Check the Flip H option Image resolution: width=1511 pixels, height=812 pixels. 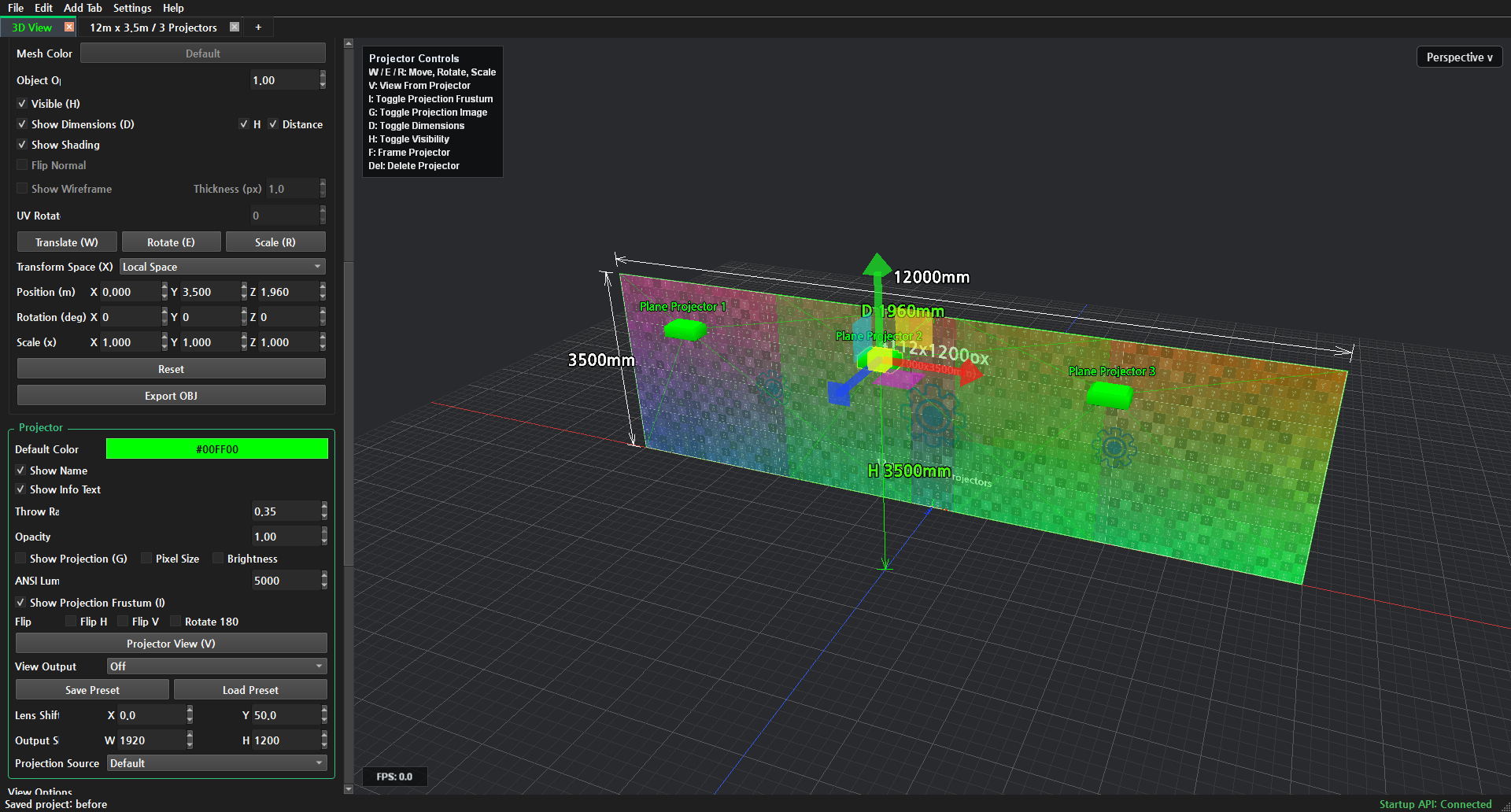click(x=71, y=622)
